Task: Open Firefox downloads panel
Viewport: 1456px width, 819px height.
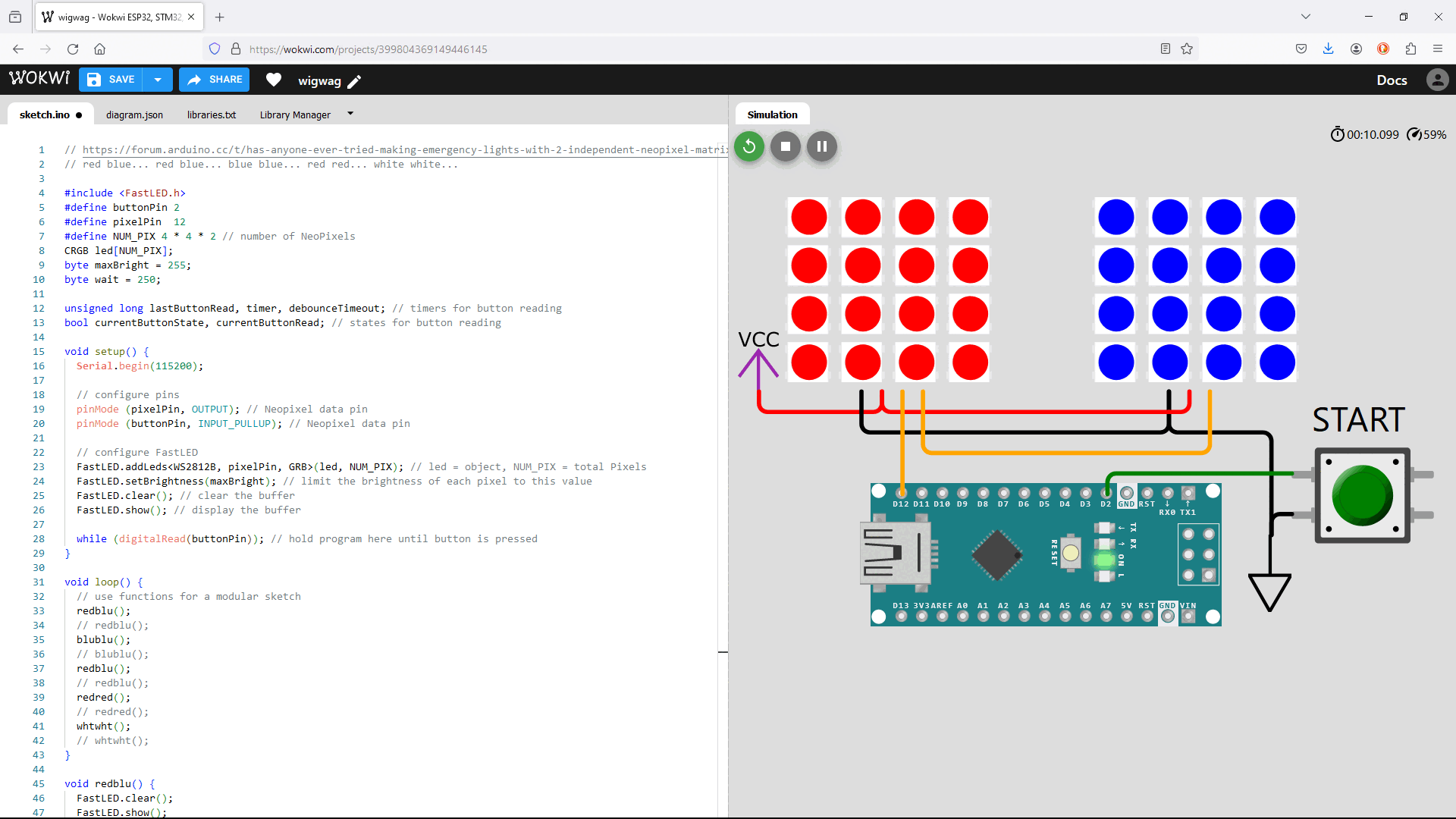Action: coord(1329,49)
